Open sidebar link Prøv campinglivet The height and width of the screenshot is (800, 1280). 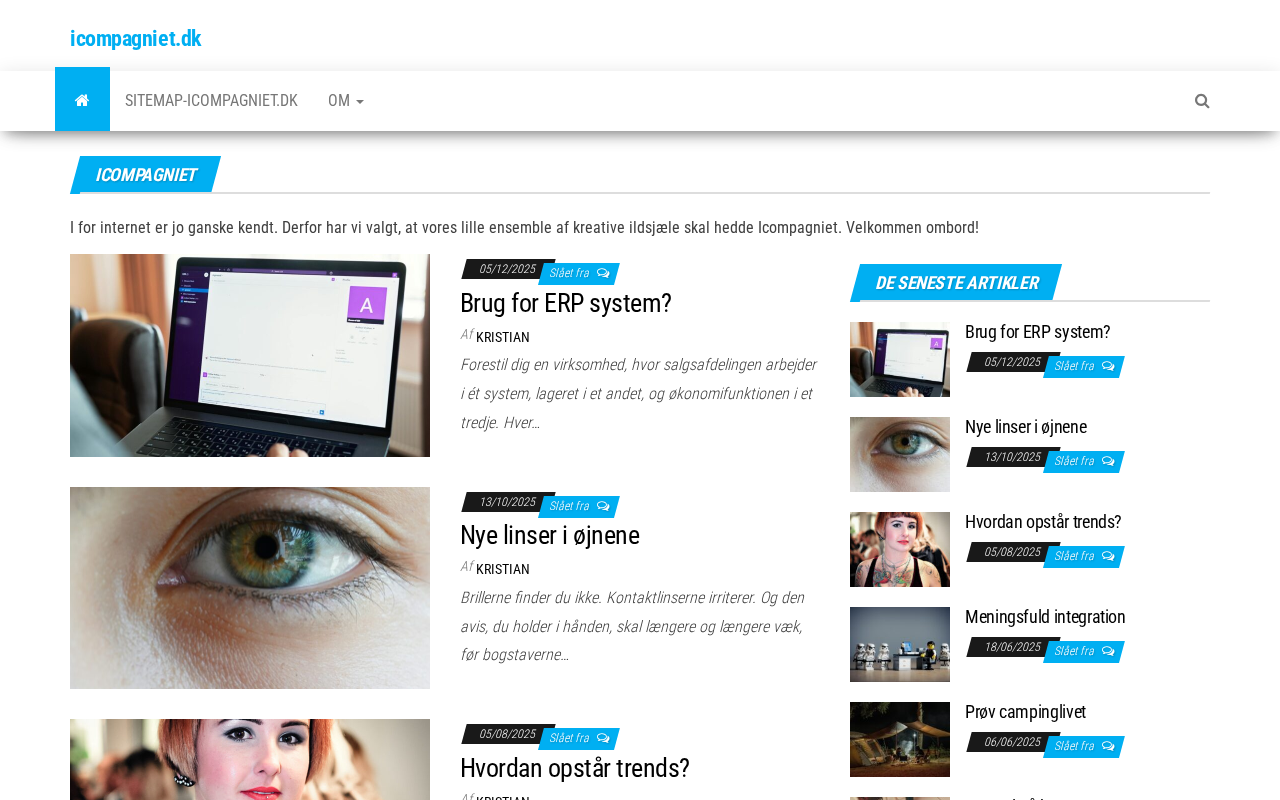click(1026, 712)
